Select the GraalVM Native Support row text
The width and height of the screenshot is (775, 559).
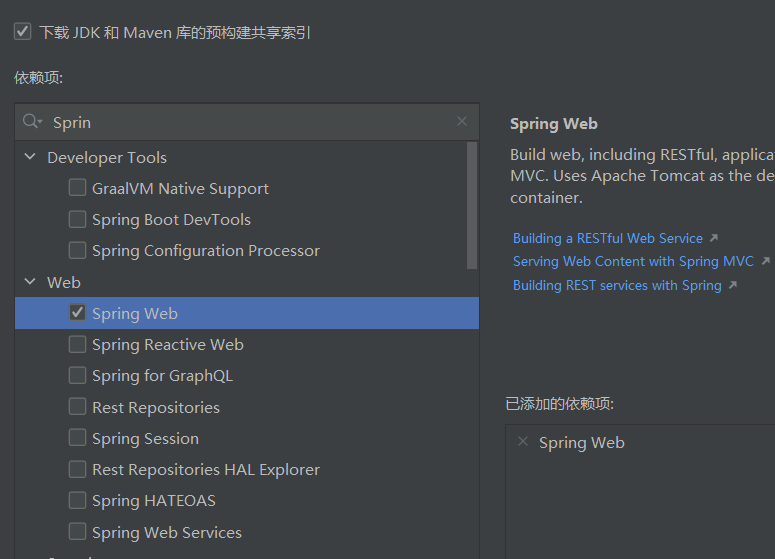click(x=180, y=189)
